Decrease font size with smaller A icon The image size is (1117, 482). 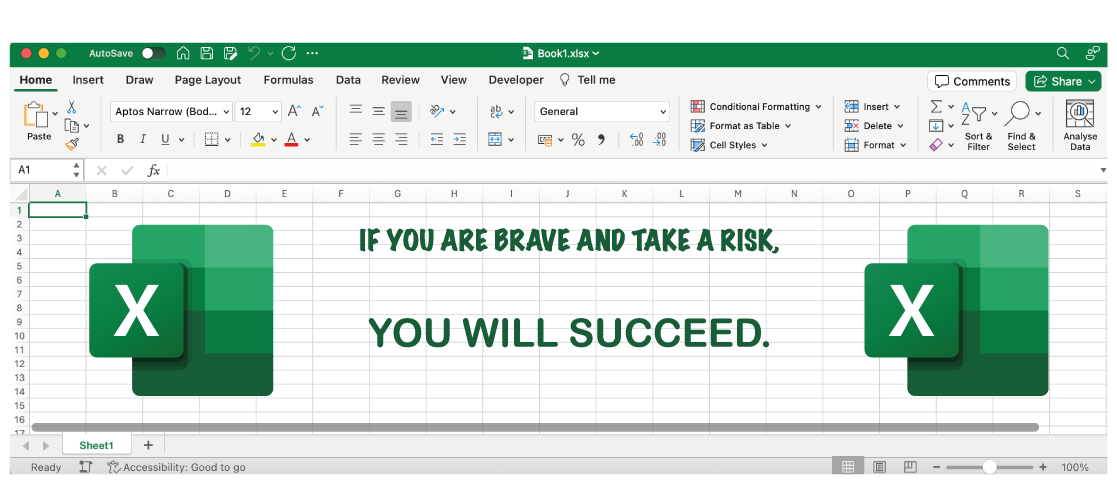coord(318,111)
